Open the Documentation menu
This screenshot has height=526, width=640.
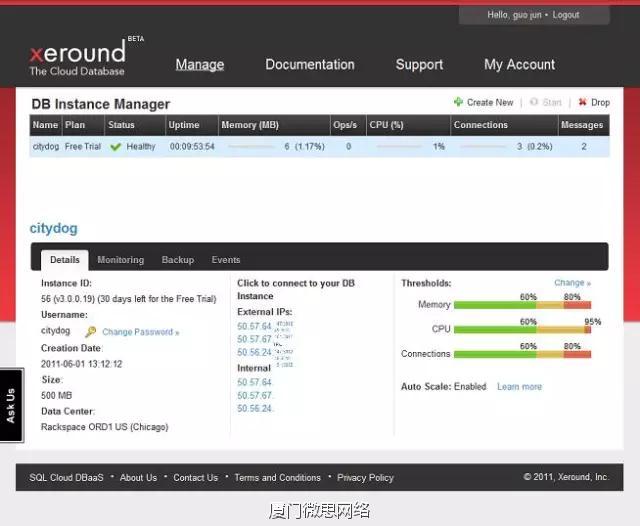click(x=310, y=64)
